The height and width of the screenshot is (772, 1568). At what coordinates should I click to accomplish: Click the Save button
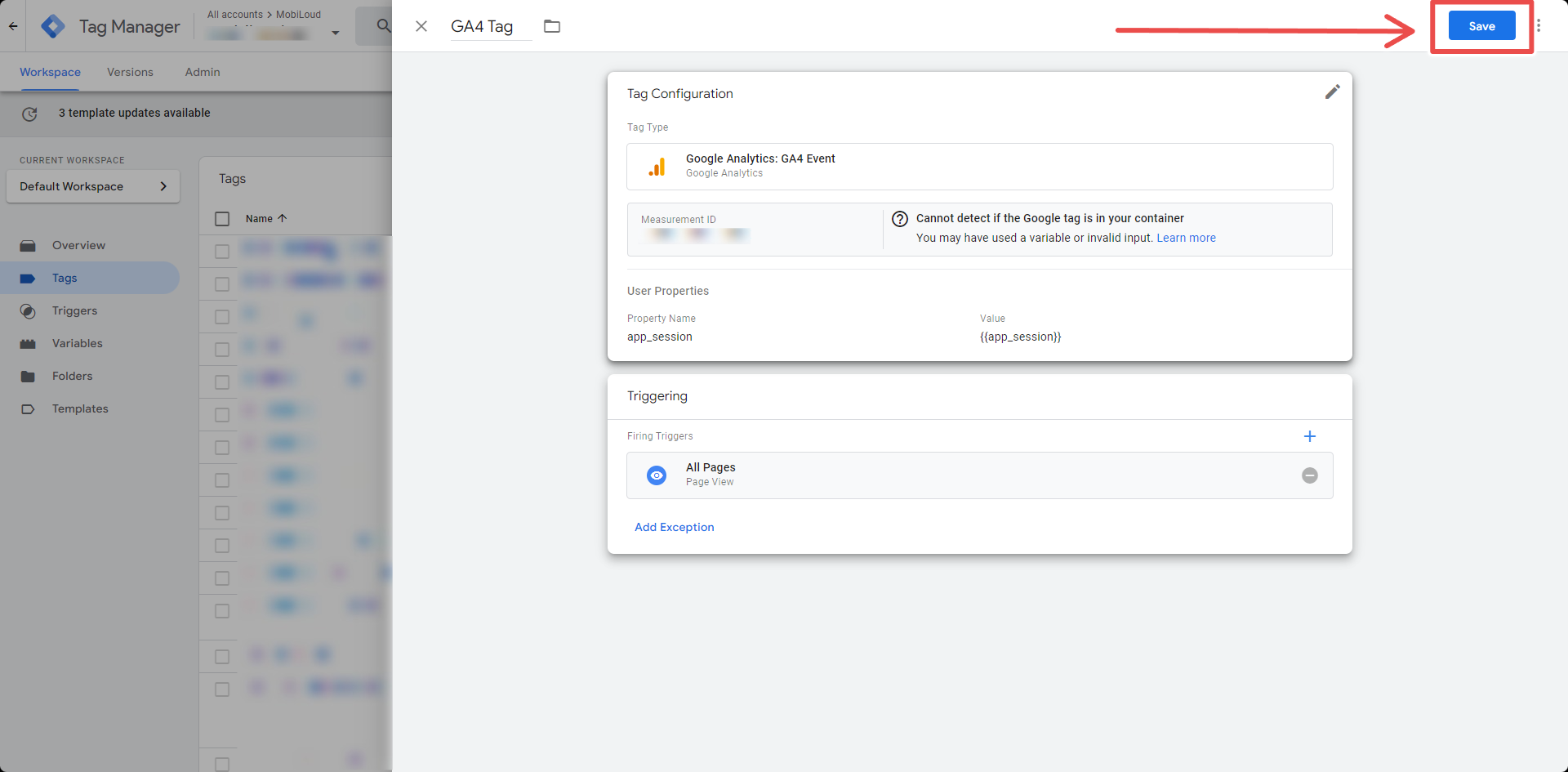point(1481,26)
